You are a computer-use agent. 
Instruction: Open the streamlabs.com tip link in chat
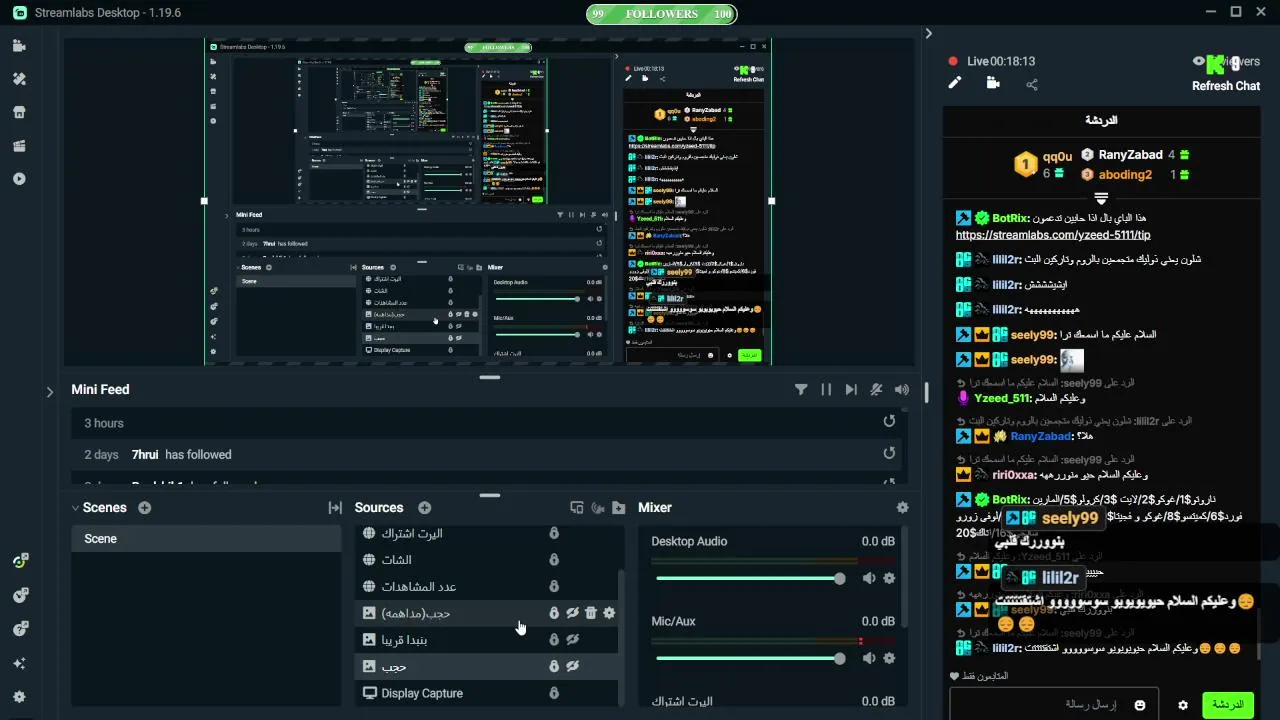[x=1053, y=235]
